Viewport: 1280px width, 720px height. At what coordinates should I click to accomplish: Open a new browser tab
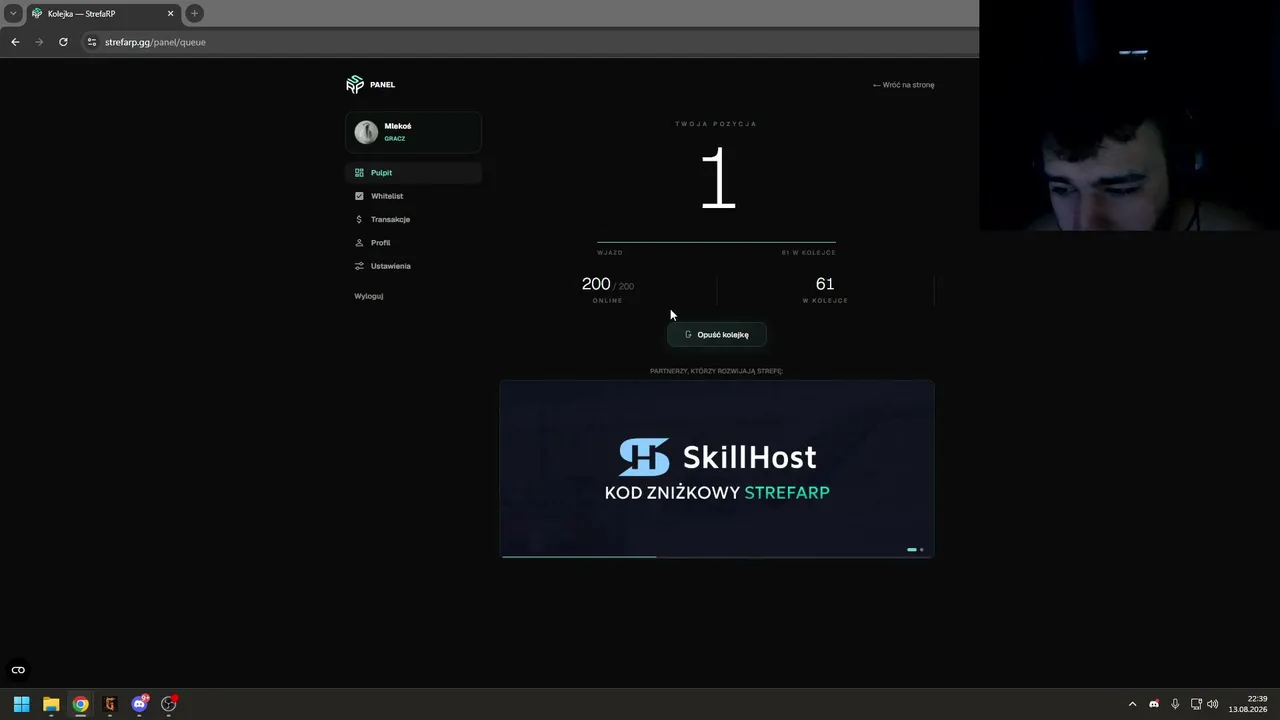pos(195,14)
